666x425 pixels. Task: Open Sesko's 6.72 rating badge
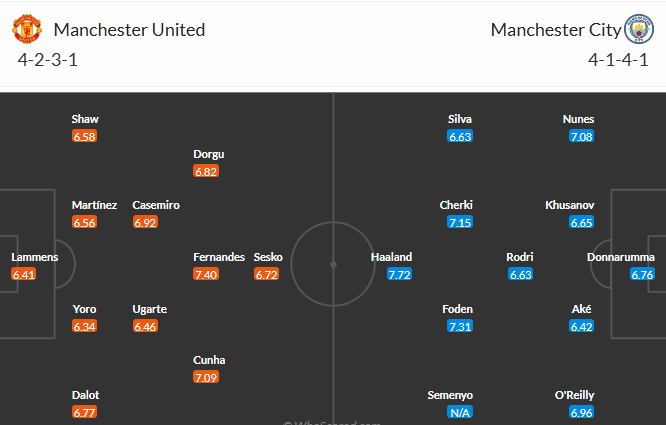pyautogui.click(x=267, y=274)
